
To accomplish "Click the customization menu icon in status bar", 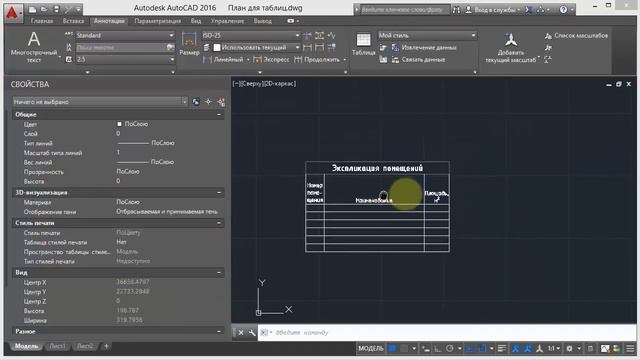I will click(x=630, y=348).
